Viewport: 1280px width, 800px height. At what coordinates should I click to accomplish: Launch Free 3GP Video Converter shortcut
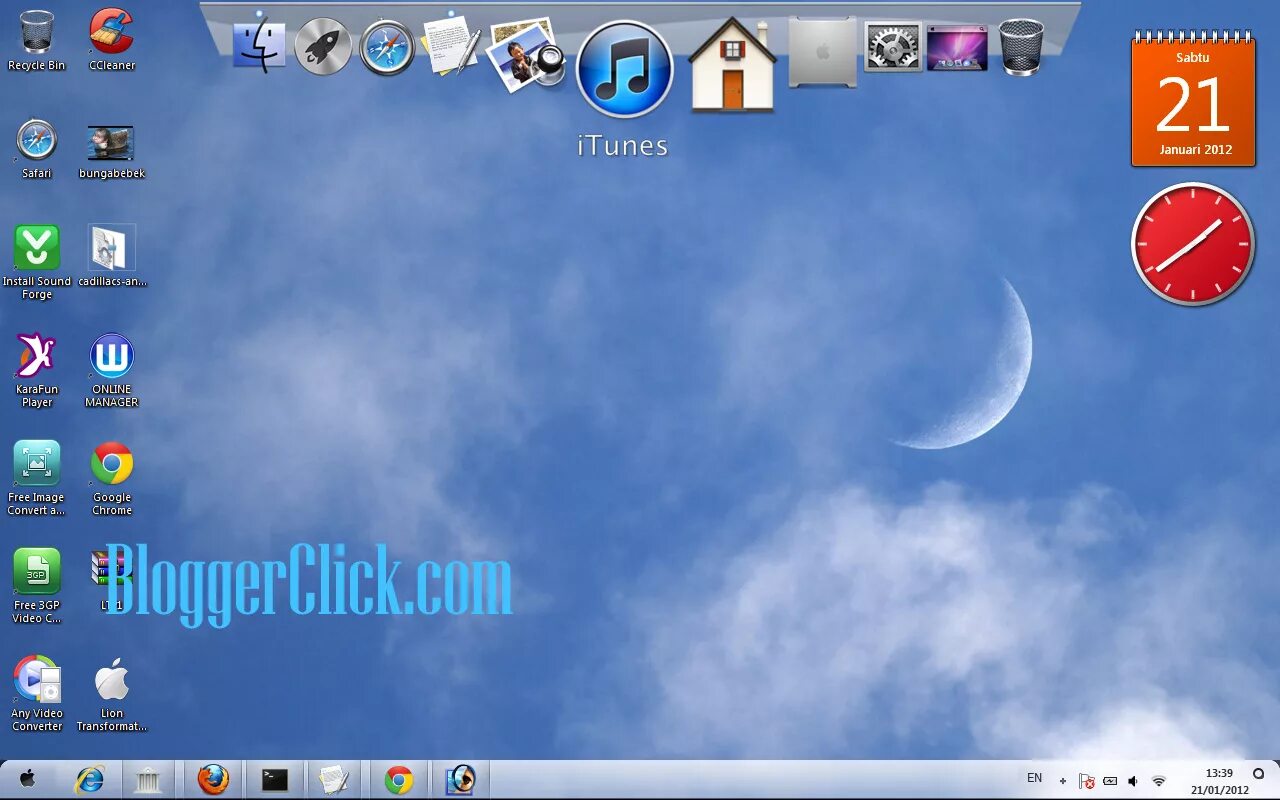(37, 586)
